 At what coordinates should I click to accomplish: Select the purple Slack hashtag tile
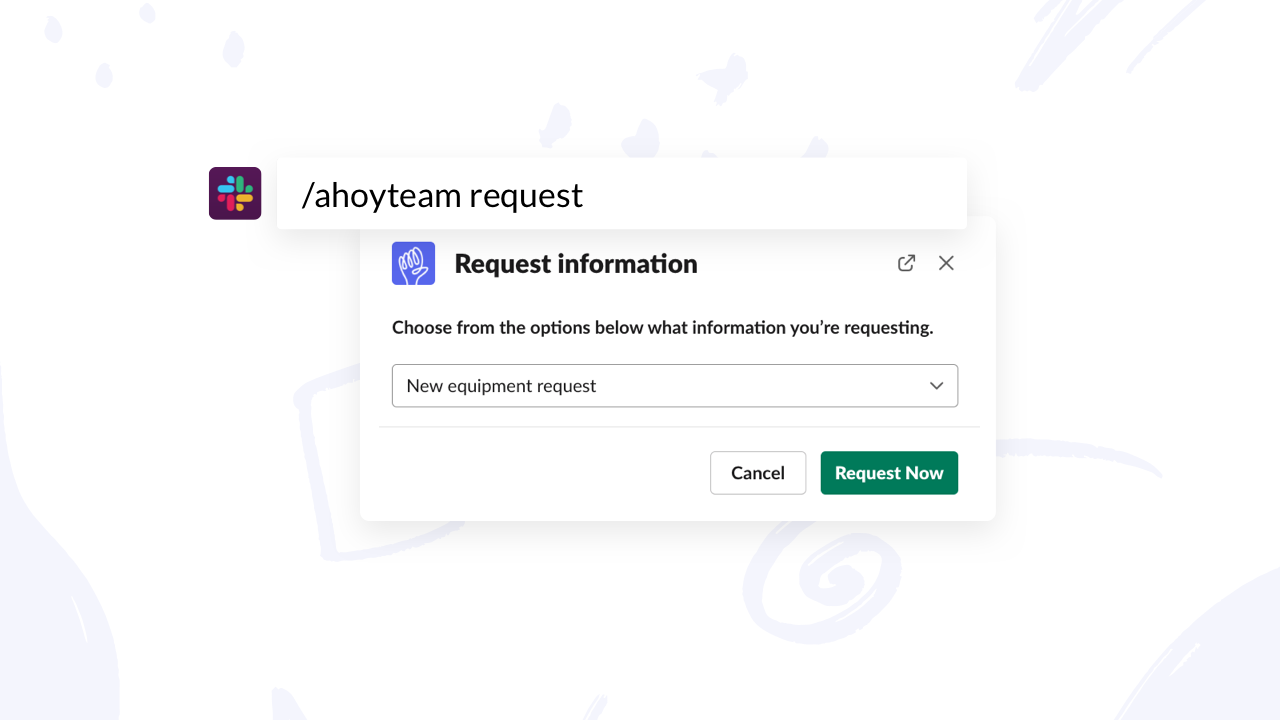click(235, 193)
